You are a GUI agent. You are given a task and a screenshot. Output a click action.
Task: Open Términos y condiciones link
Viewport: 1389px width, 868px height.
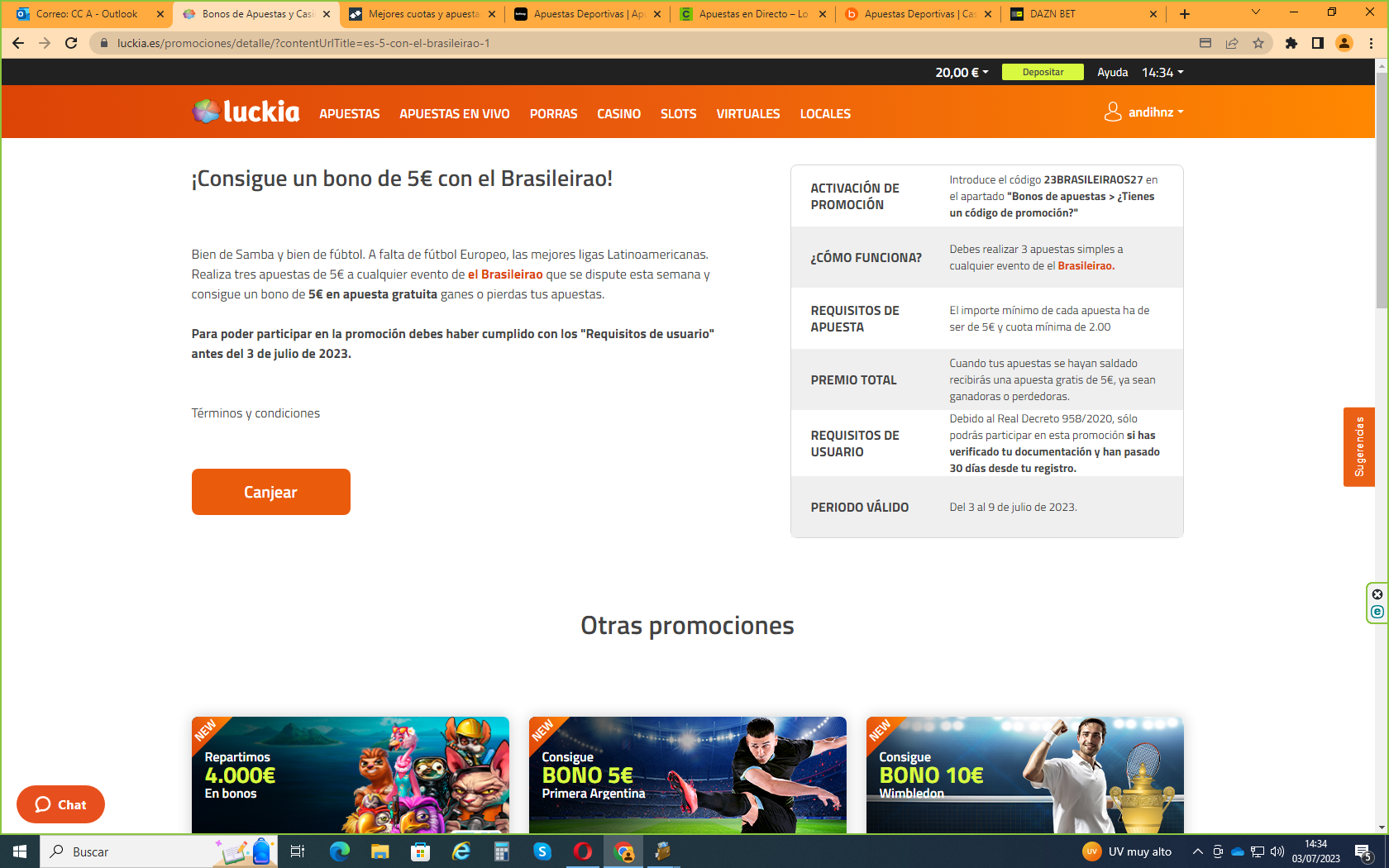click(255, 413)
